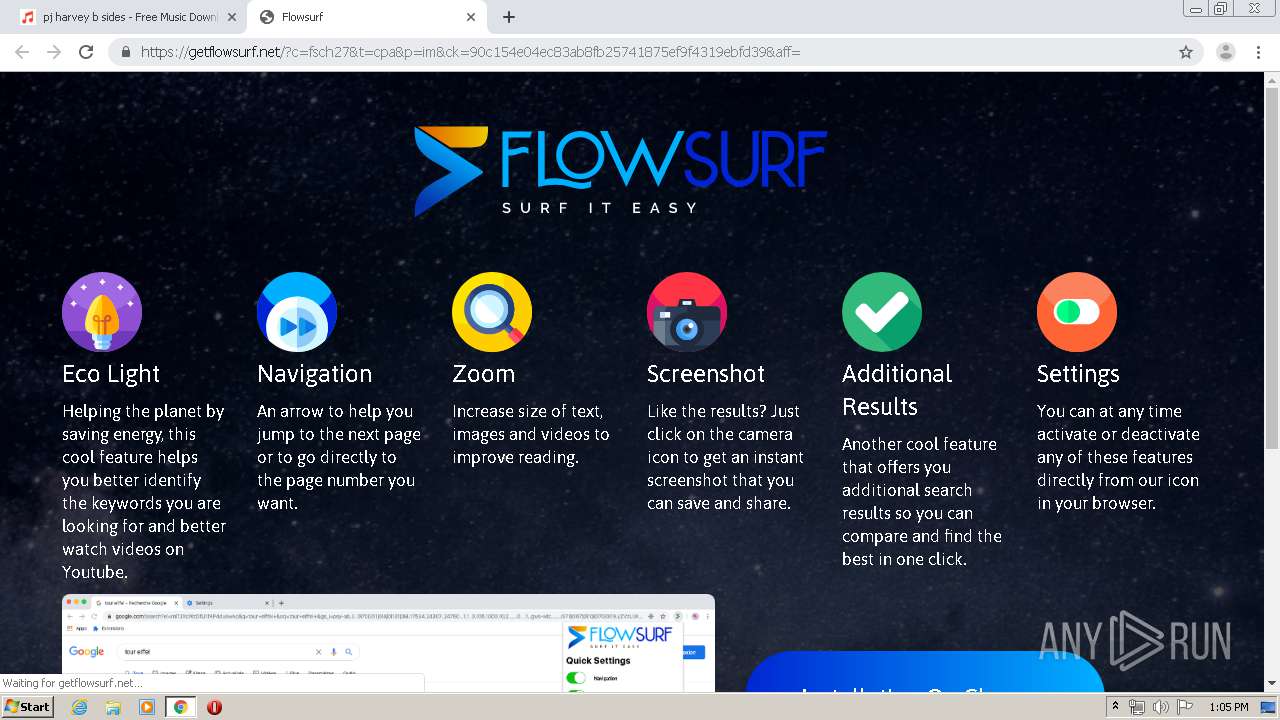
Task: Click the Eco Light description paragraph
Action: tap(144, 491)
